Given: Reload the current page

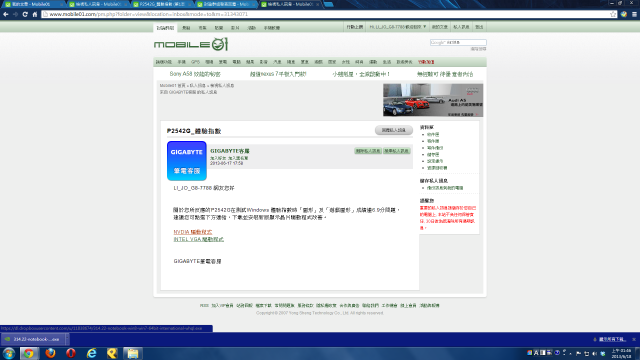Looking at the screenshot, I should point(25,14).
